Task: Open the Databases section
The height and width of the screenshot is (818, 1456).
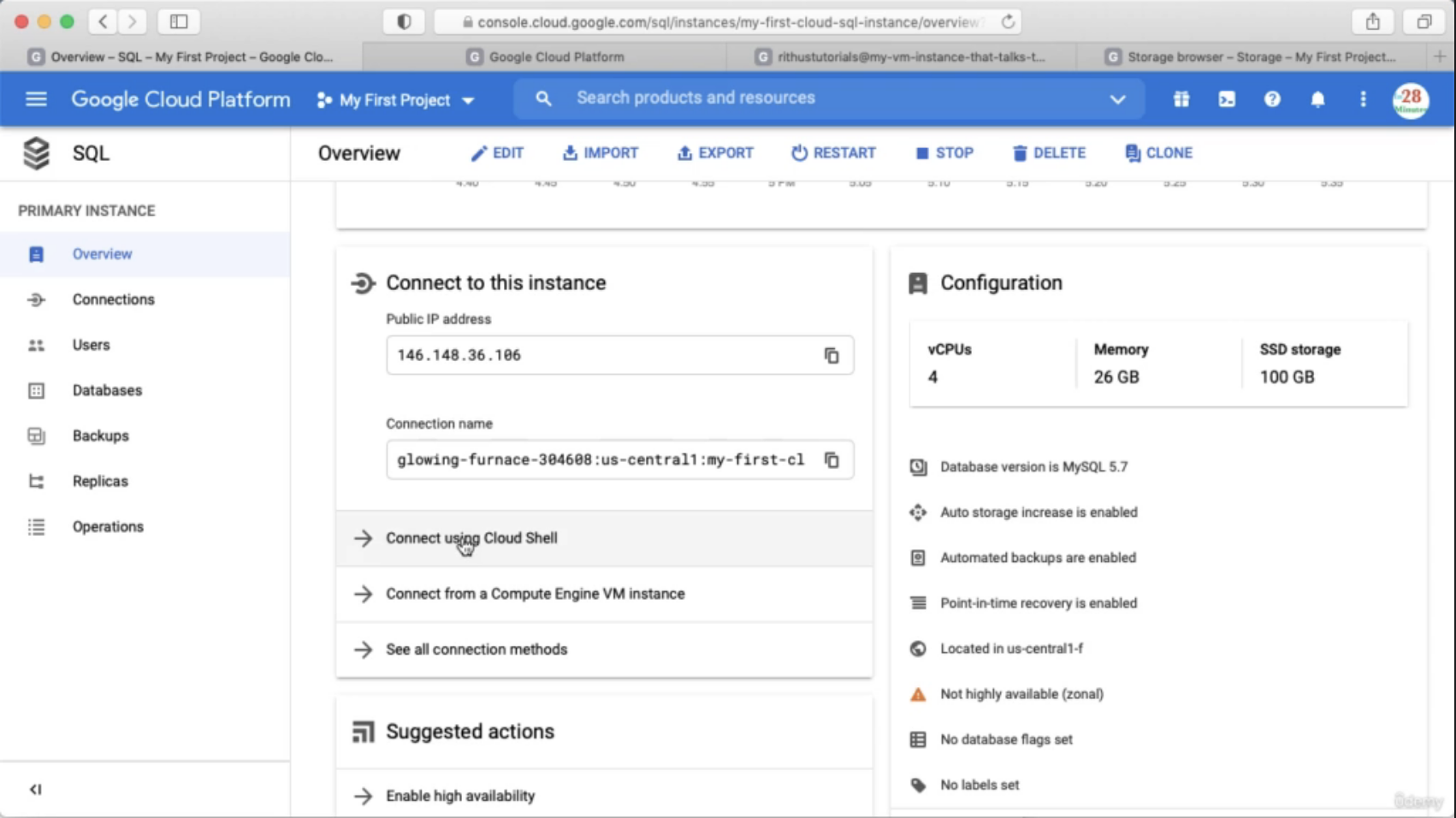Action: (145, 390)
